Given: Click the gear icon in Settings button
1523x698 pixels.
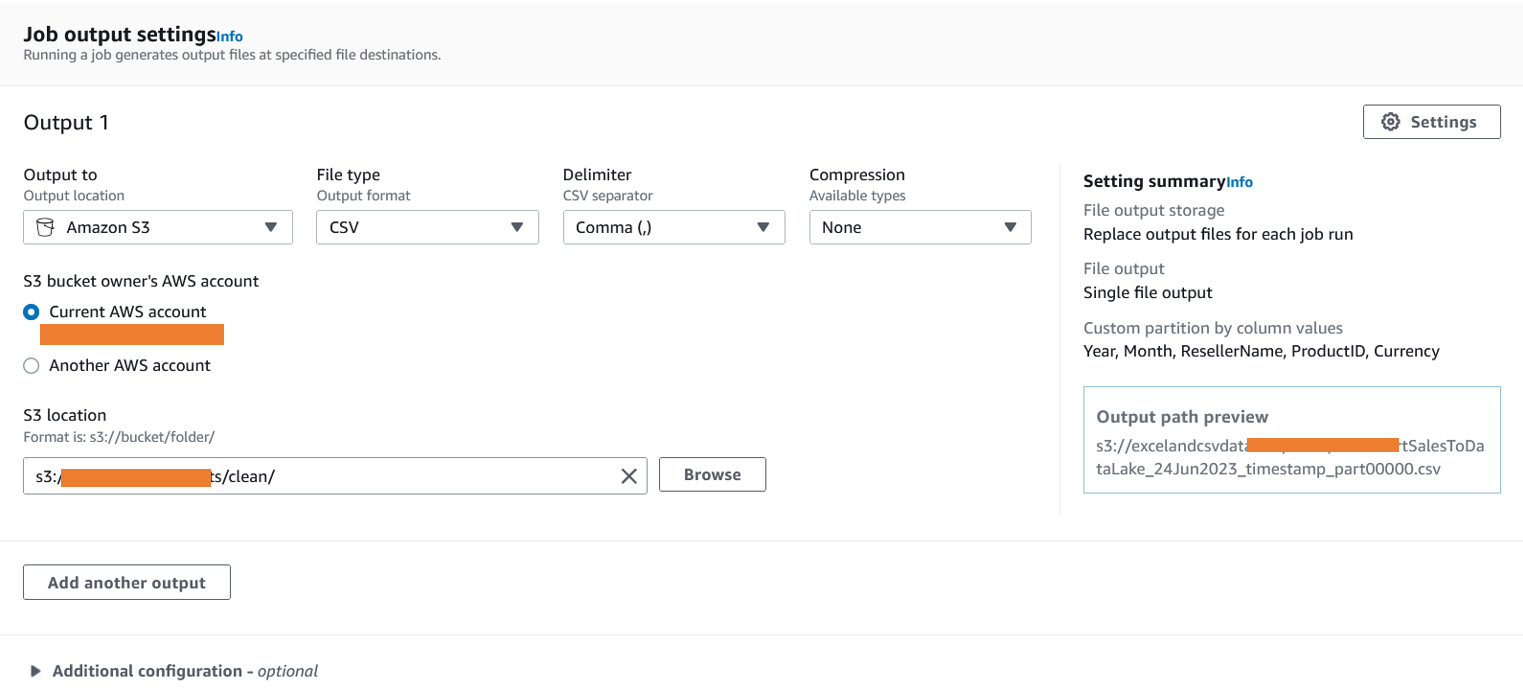Looking at the screenshot, I should [x=1390, y=122].
